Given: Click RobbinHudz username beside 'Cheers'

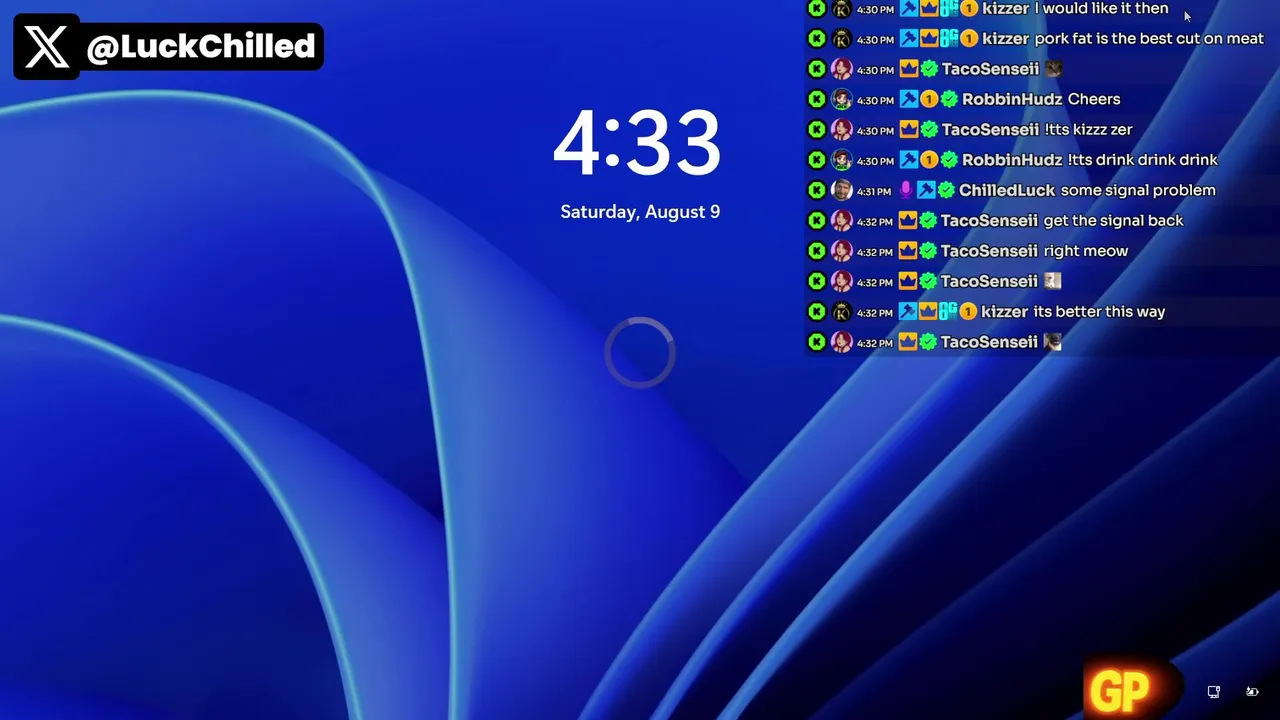Looking at the screenshot, I should tap(1012, 99).
